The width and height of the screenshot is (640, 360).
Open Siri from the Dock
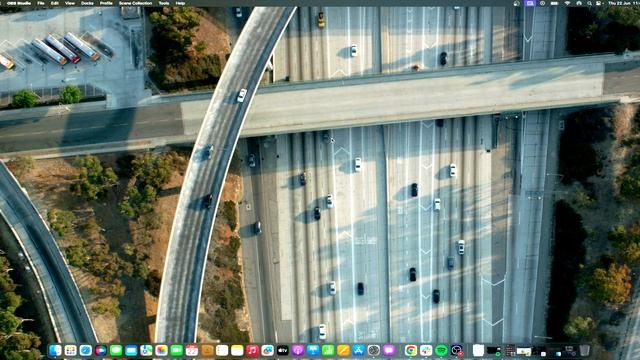[x=101, y=350]
